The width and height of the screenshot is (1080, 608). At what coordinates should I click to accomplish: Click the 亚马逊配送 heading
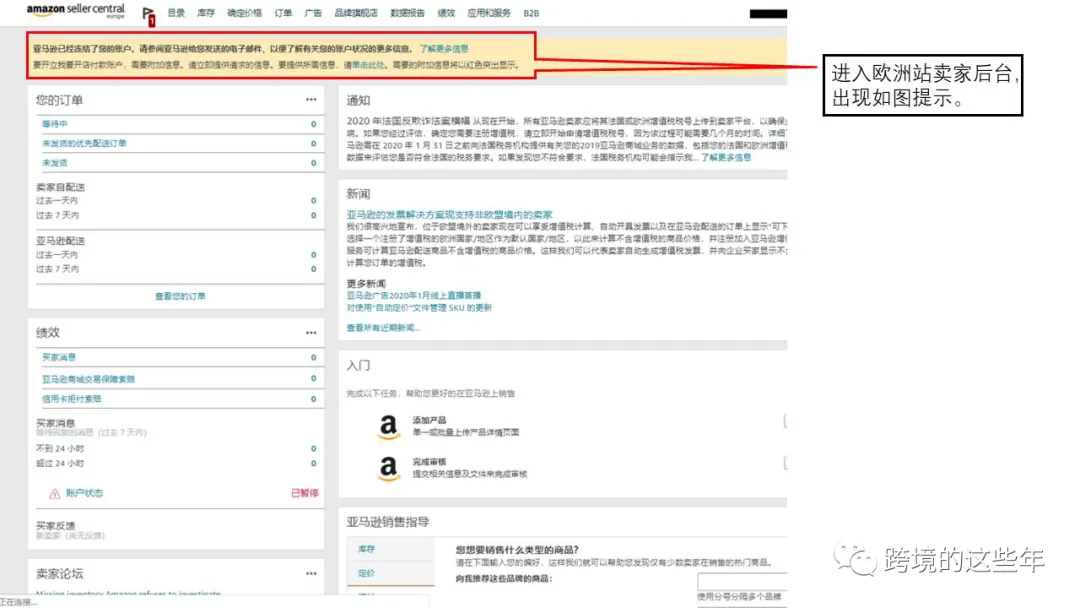(x=61, y=241)
